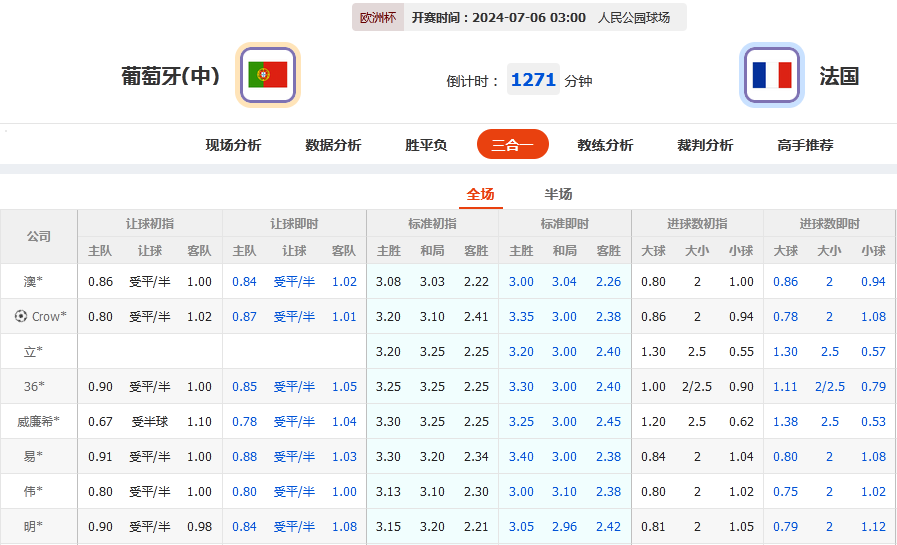
Task: Click the 1271 countdown minutes value
Action: pyautogui.click(x=533, y=79)
